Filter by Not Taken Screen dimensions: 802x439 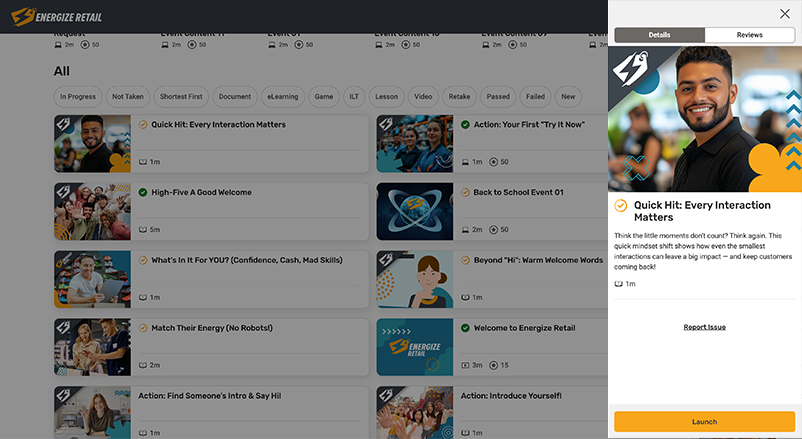(x=128, y=97)
